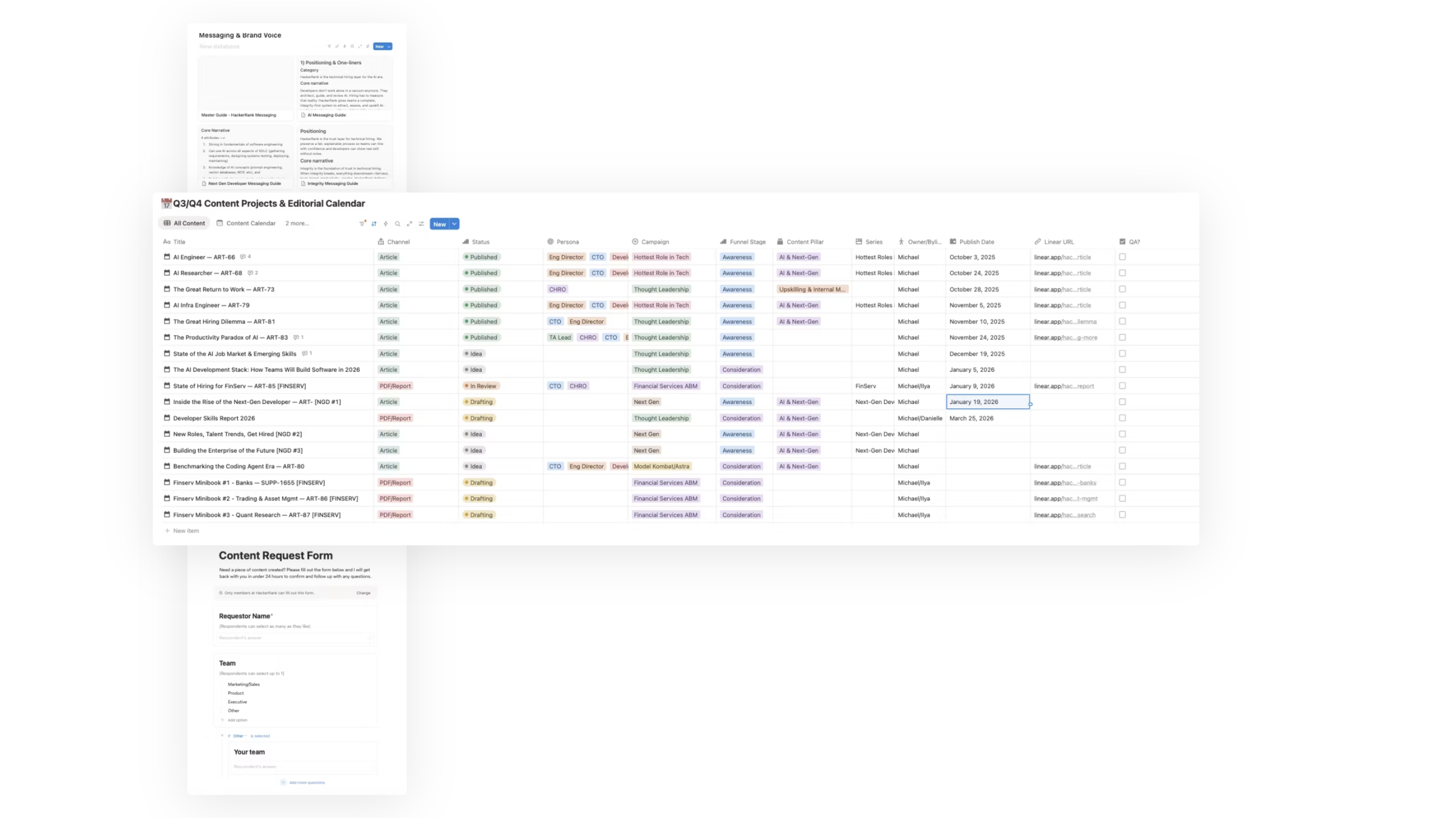Open the filter icon in the database toolbar
Viewport: 1456px width, 818px height.
362,224
